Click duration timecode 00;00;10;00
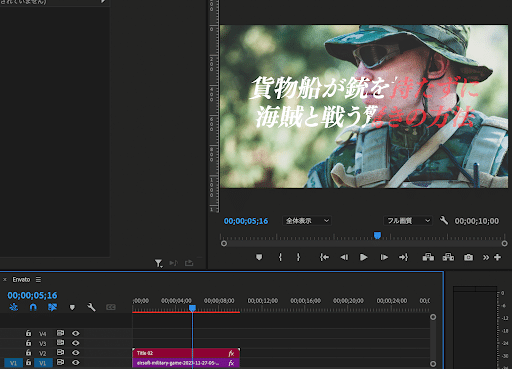Viewport: 512px width, 369px height. (x=477, y=221)
